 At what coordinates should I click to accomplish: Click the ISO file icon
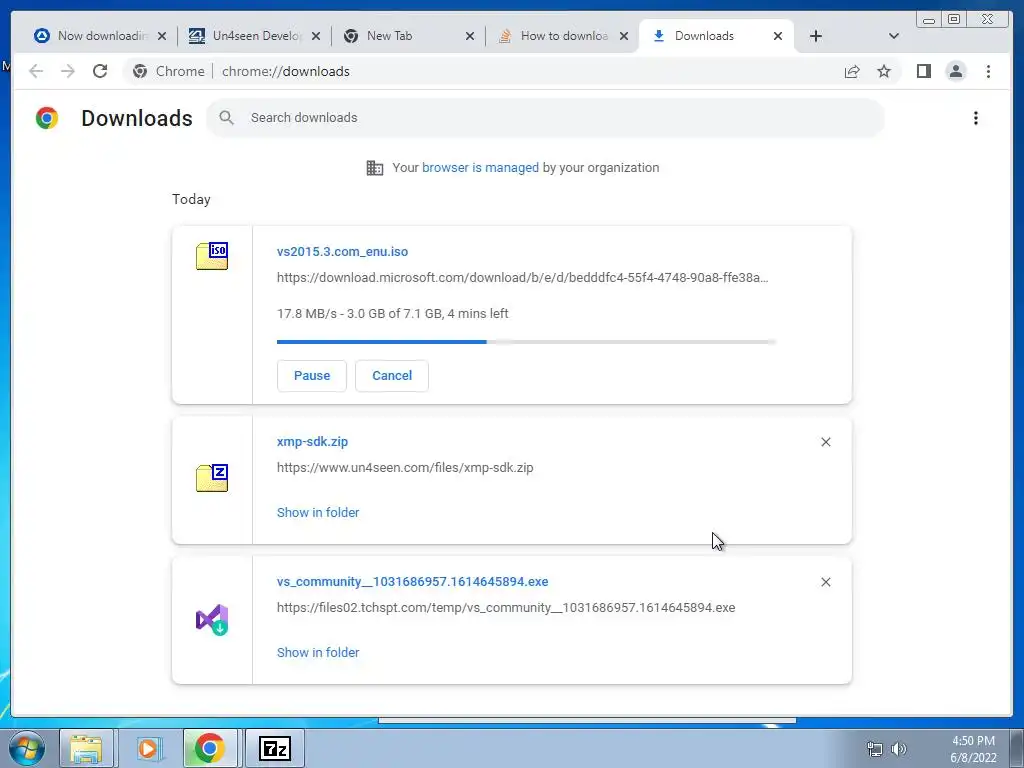(x=212, y=255)
